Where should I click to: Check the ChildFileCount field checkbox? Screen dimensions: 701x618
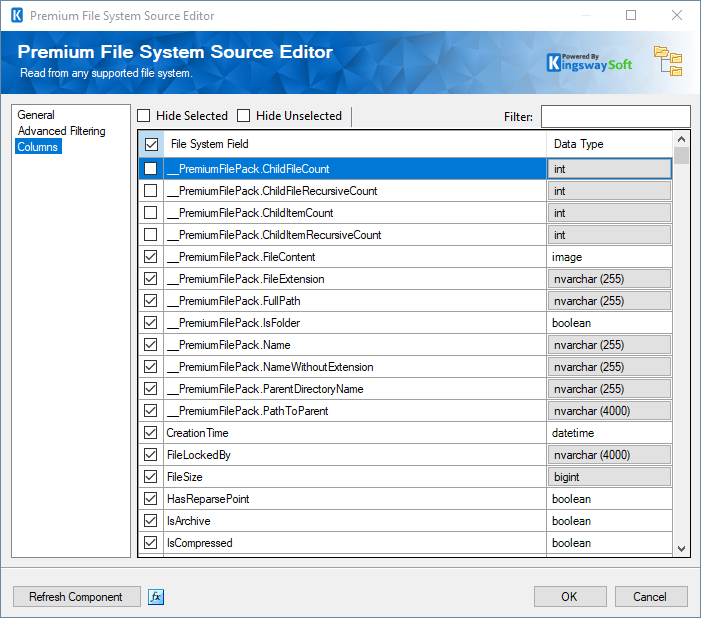151,169
